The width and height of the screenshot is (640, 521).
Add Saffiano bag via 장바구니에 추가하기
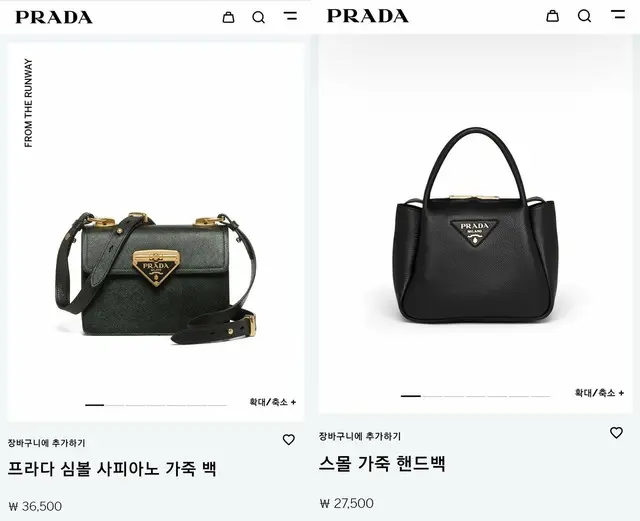47,443
